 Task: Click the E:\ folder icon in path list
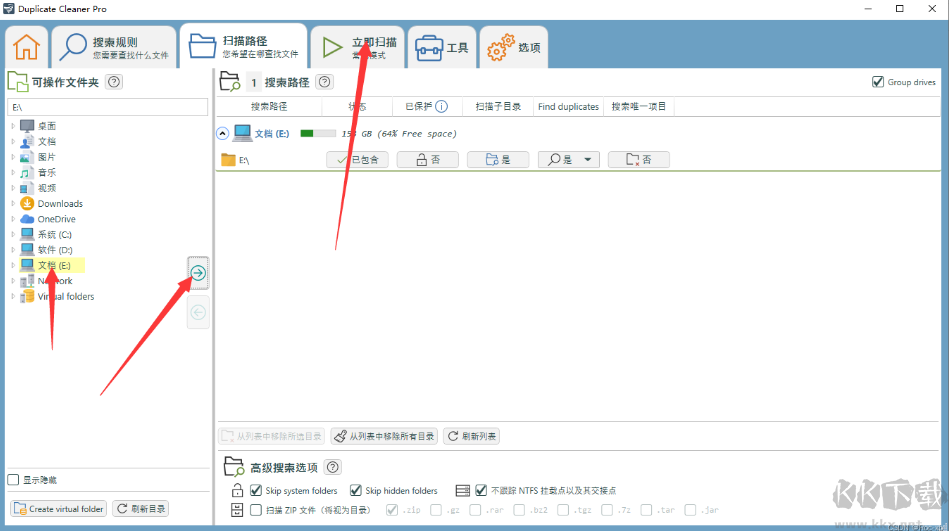(228, 160)
